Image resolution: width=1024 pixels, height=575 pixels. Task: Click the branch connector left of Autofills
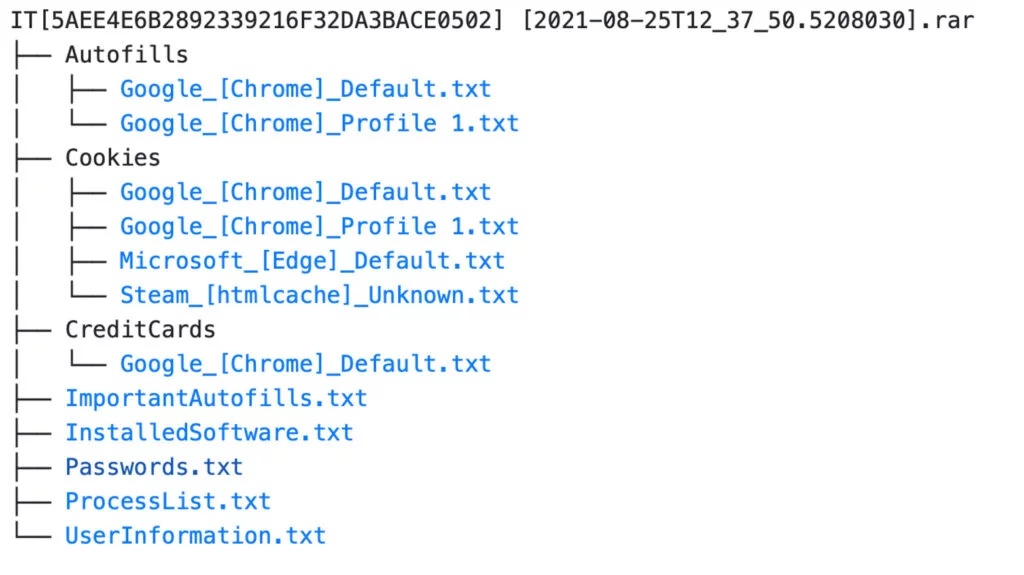point(32,54)
